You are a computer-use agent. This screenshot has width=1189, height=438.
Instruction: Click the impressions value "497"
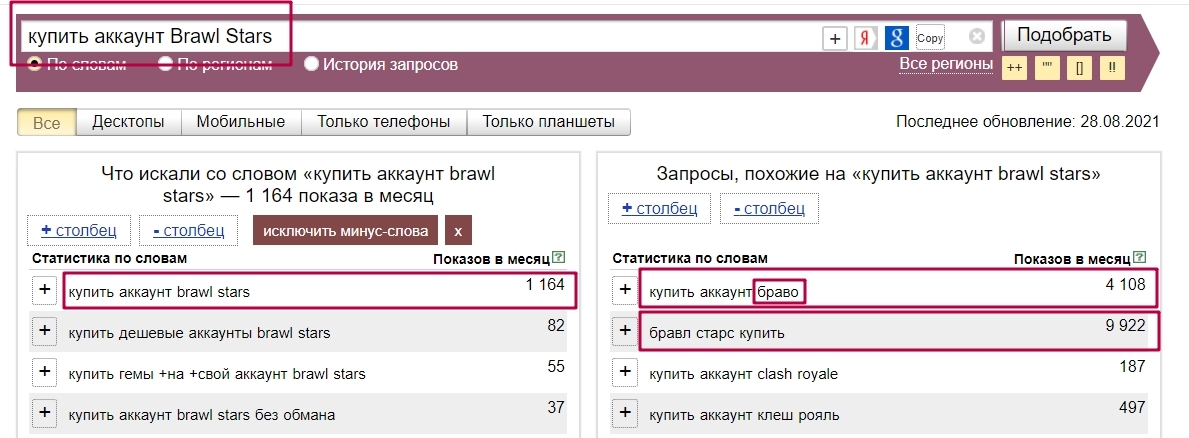click(1132, 408)
